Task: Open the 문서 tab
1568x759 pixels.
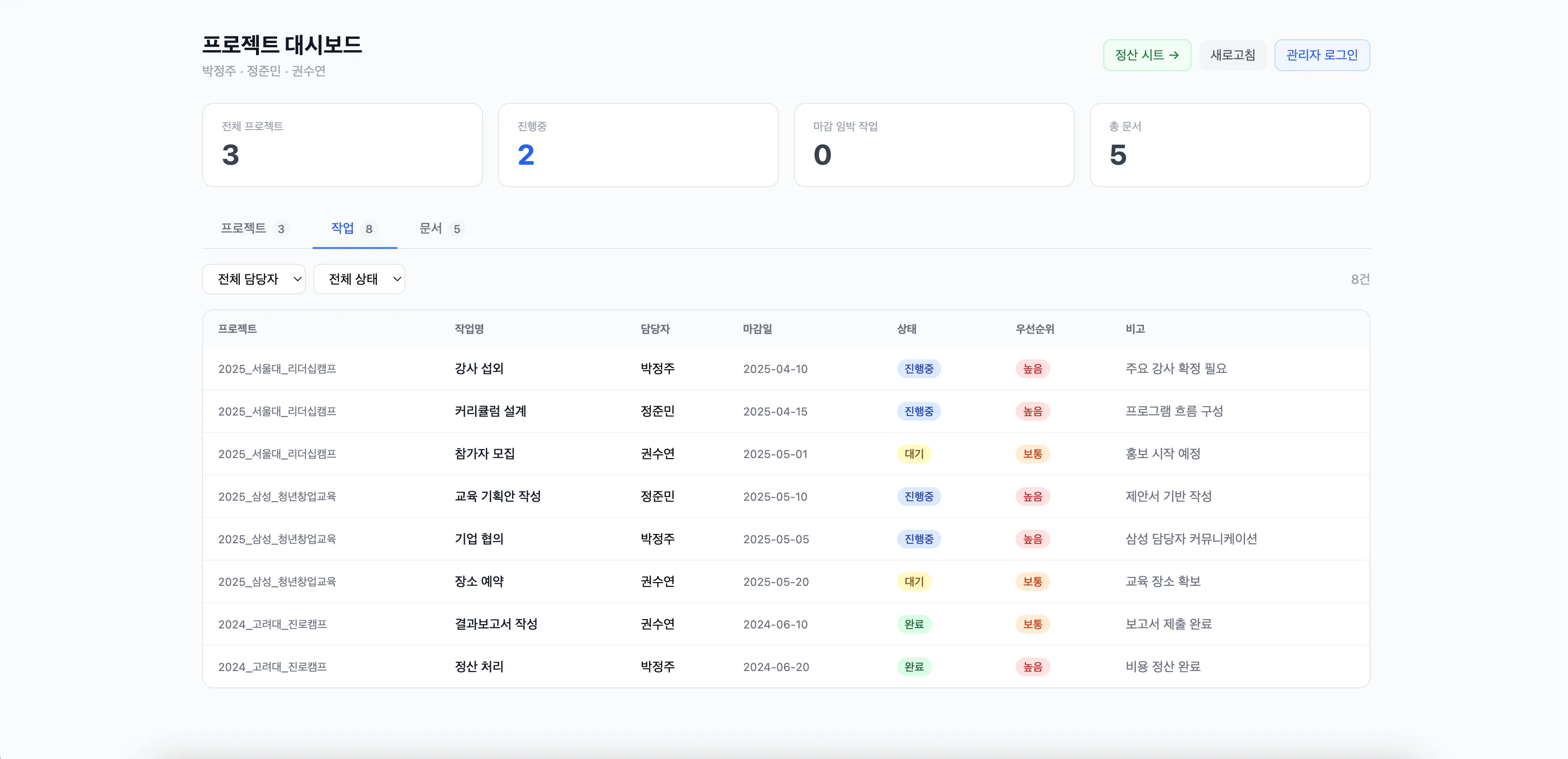Action: point(441,229)
